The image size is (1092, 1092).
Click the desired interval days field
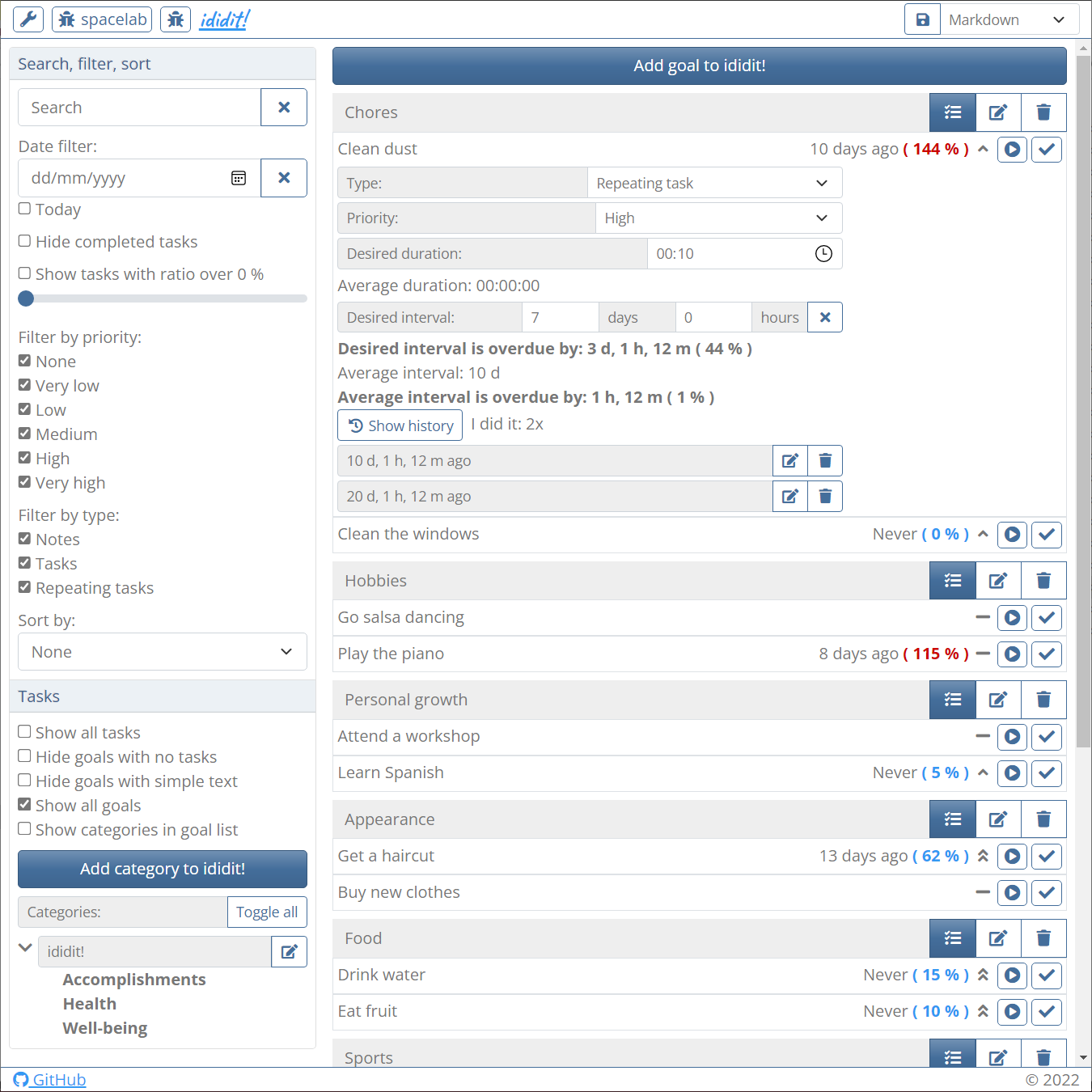tap(561, 317)
